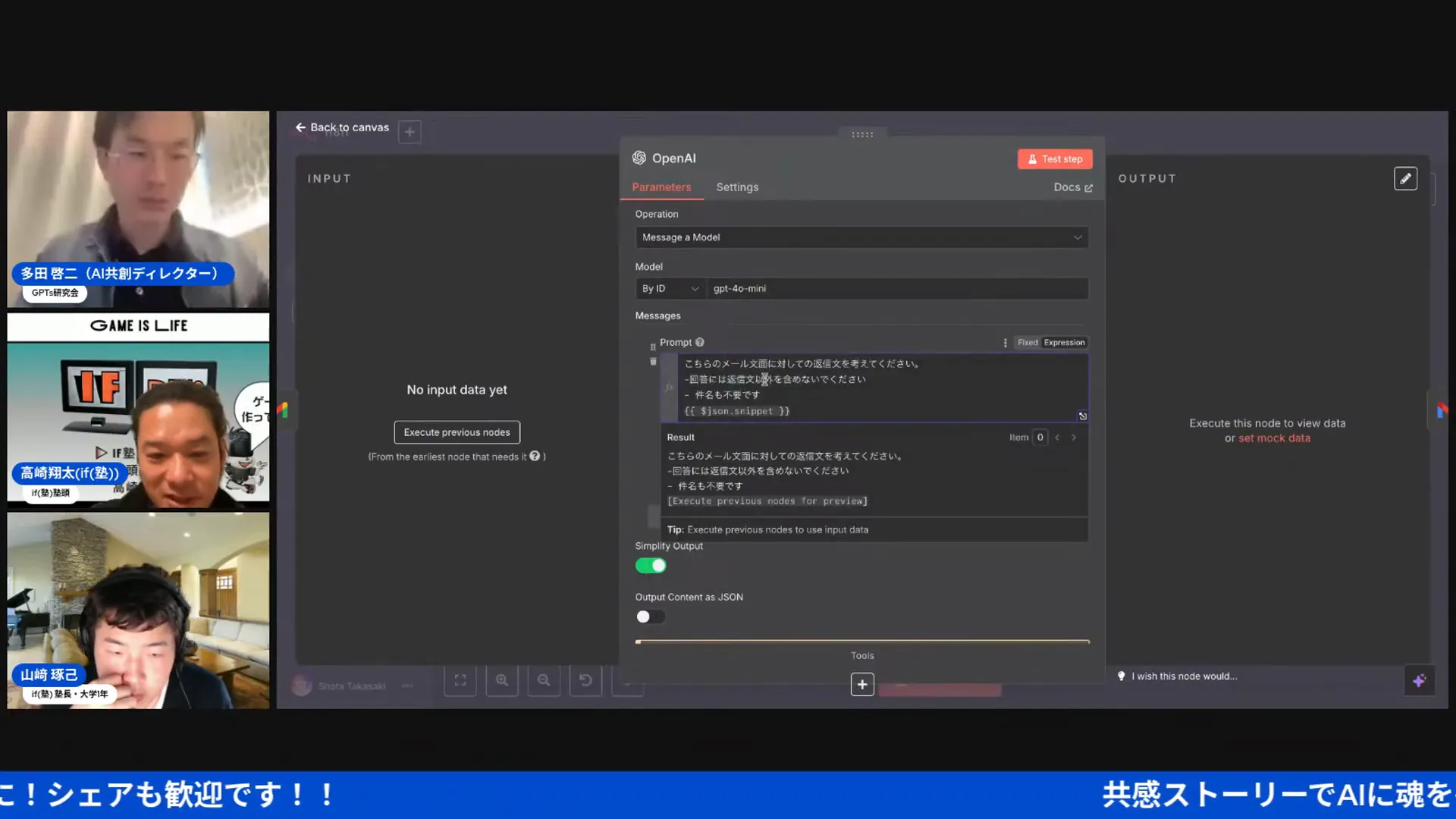Click the Shota Takasaki user avatar
Viewport: 1456px width, 819px height.
[x=302, y=686]
